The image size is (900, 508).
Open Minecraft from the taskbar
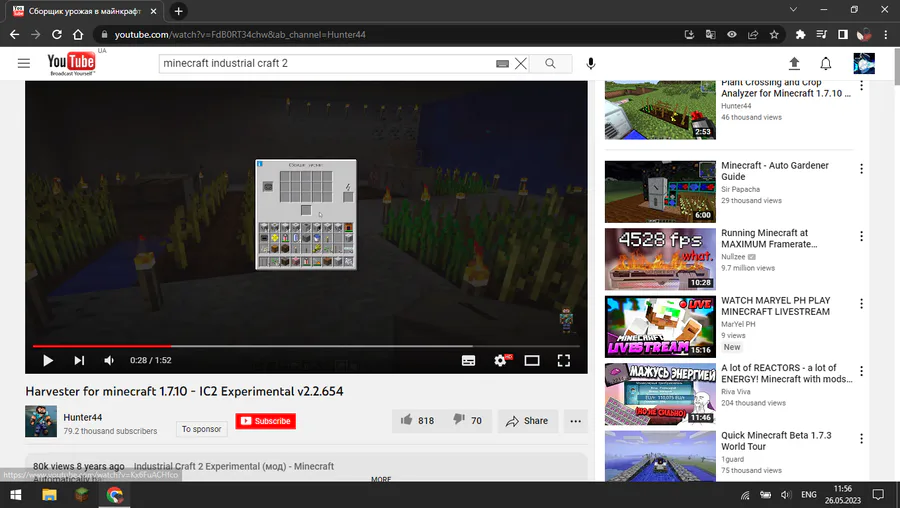tap(82, 495)
